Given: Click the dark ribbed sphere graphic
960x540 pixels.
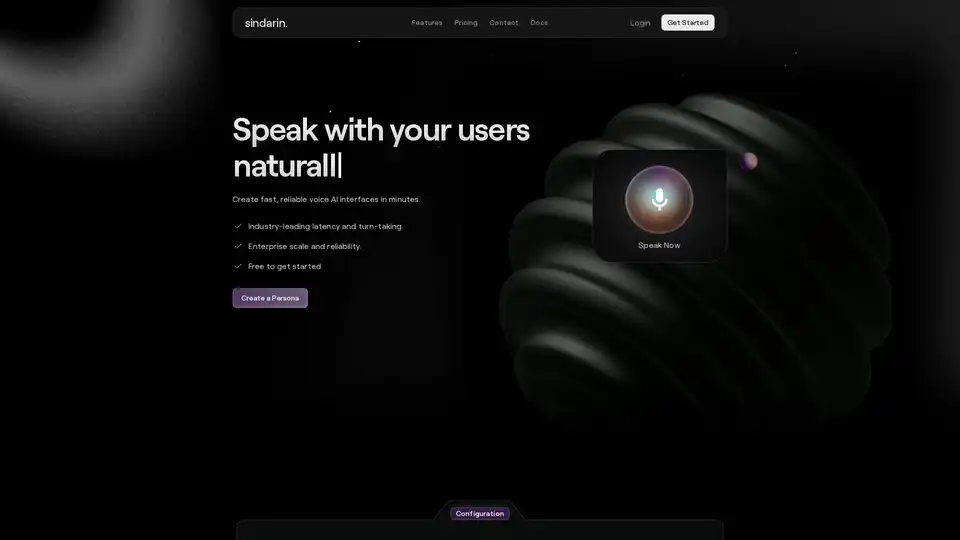Looking at the screenshot, I should 695,257.
